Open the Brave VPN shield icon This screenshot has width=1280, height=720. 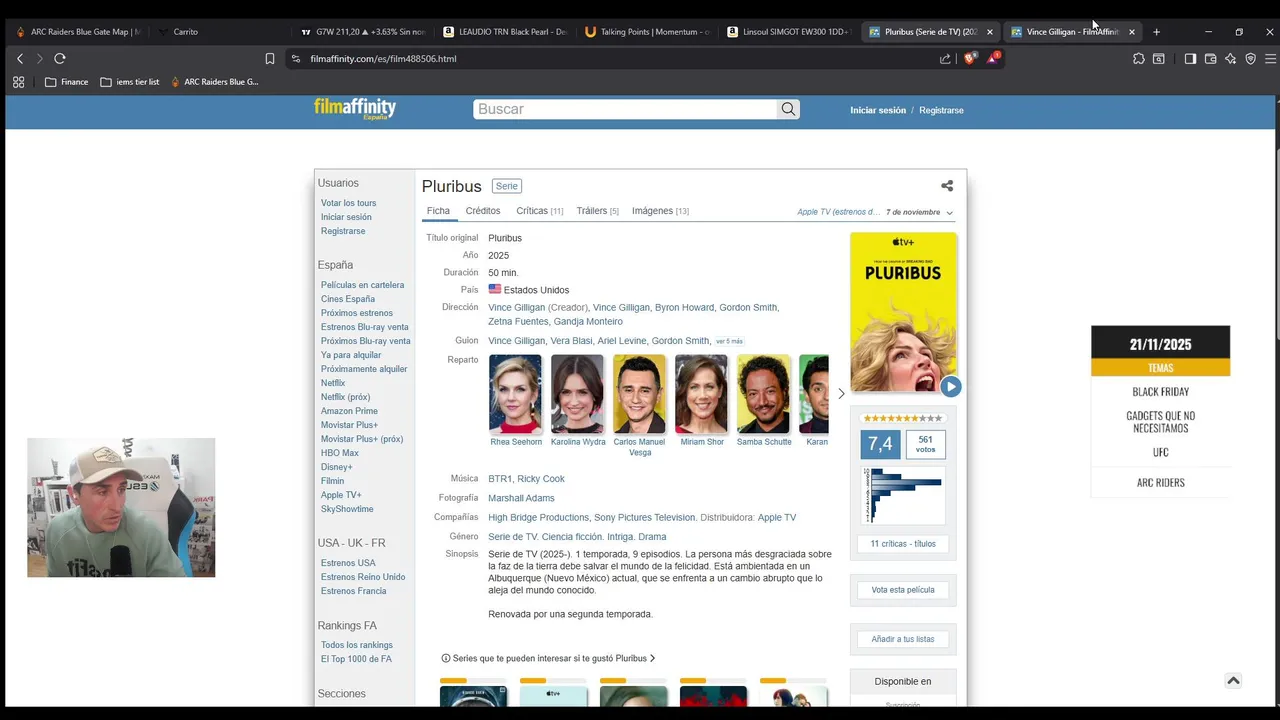(x=1250, y=59)
